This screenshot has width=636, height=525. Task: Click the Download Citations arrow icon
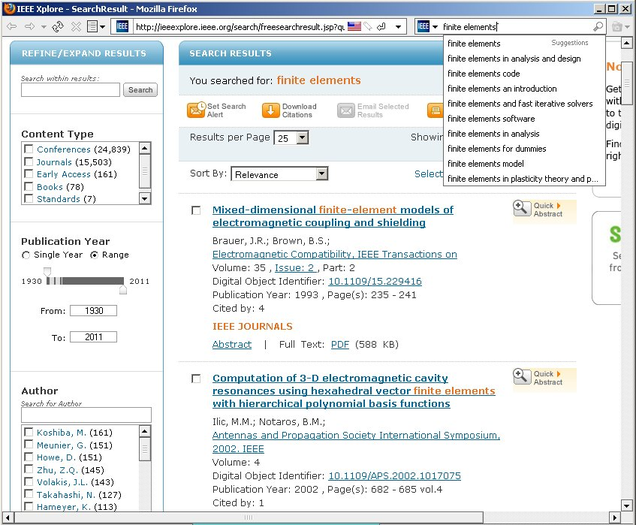click(x=271, y=110)
